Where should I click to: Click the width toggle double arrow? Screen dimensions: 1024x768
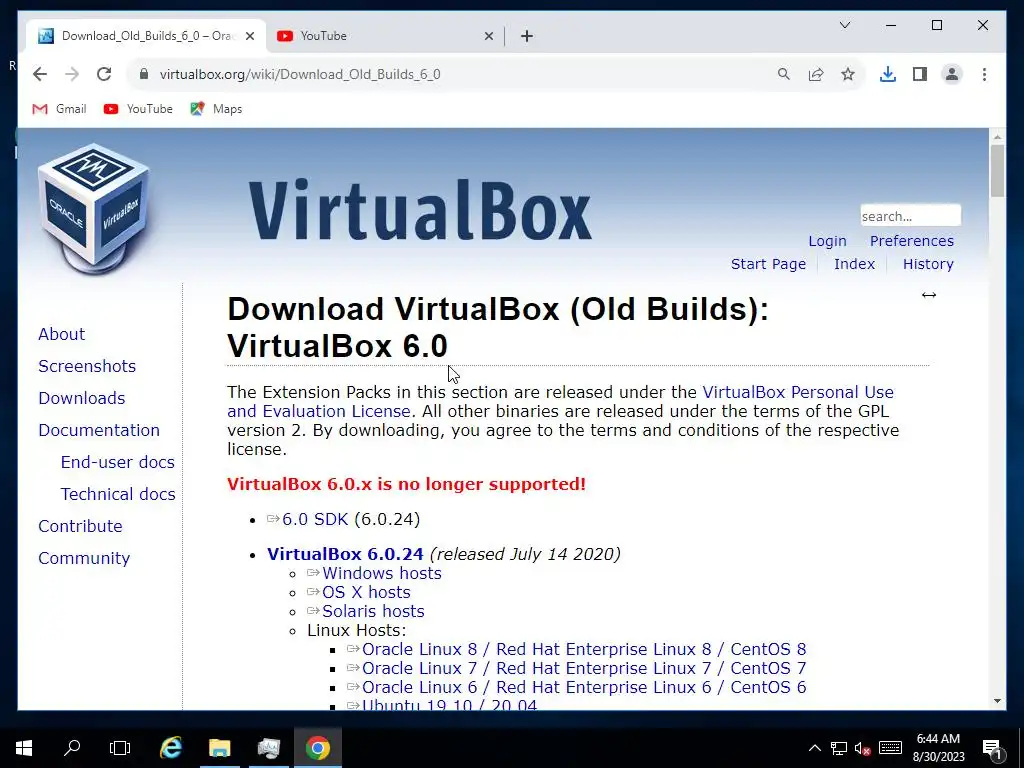pyautogui.click(x=929, y=295)
